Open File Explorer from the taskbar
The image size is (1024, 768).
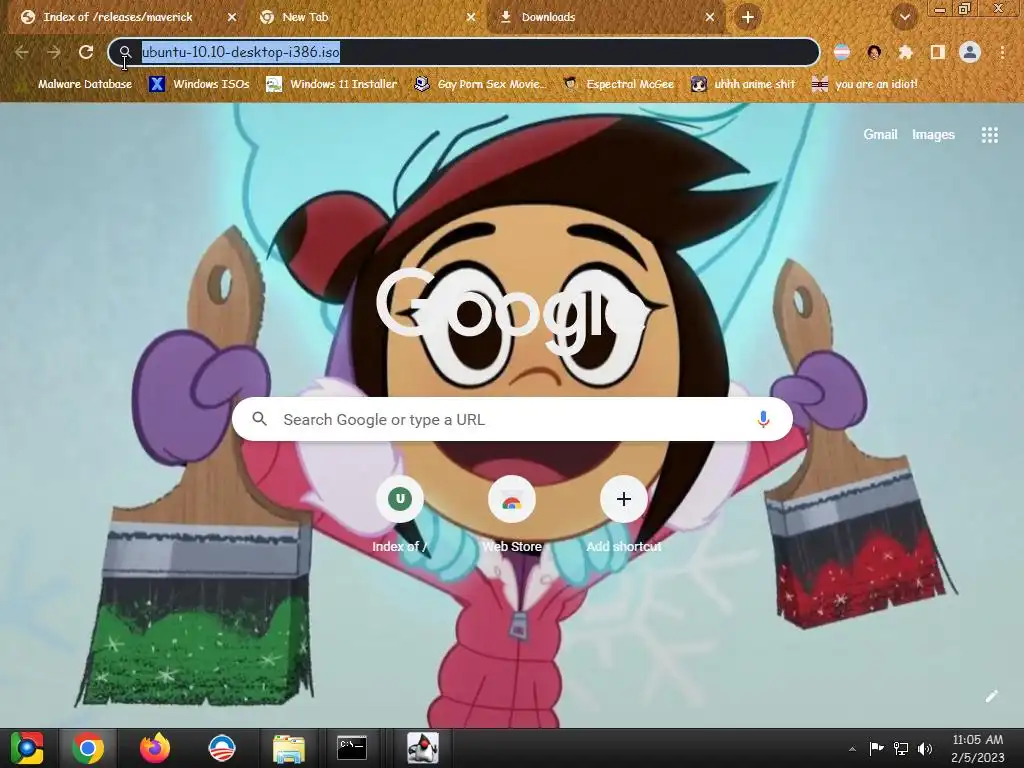coord(289,748)
